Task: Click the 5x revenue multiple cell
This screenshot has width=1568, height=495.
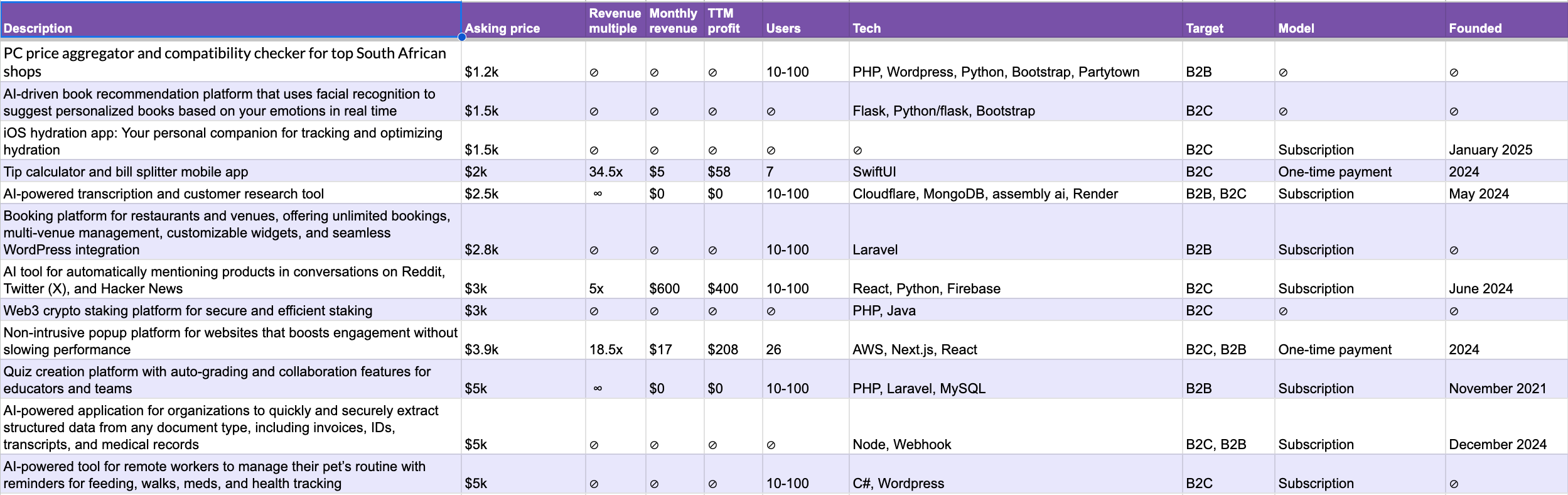Action: [616, 280]
